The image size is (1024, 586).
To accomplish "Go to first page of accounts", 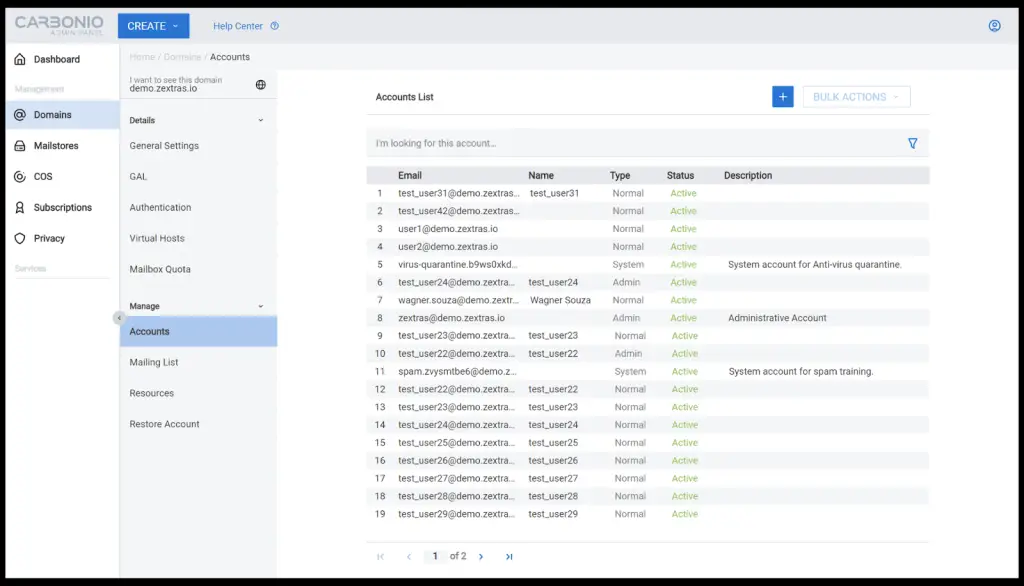I will pos(380,557).
